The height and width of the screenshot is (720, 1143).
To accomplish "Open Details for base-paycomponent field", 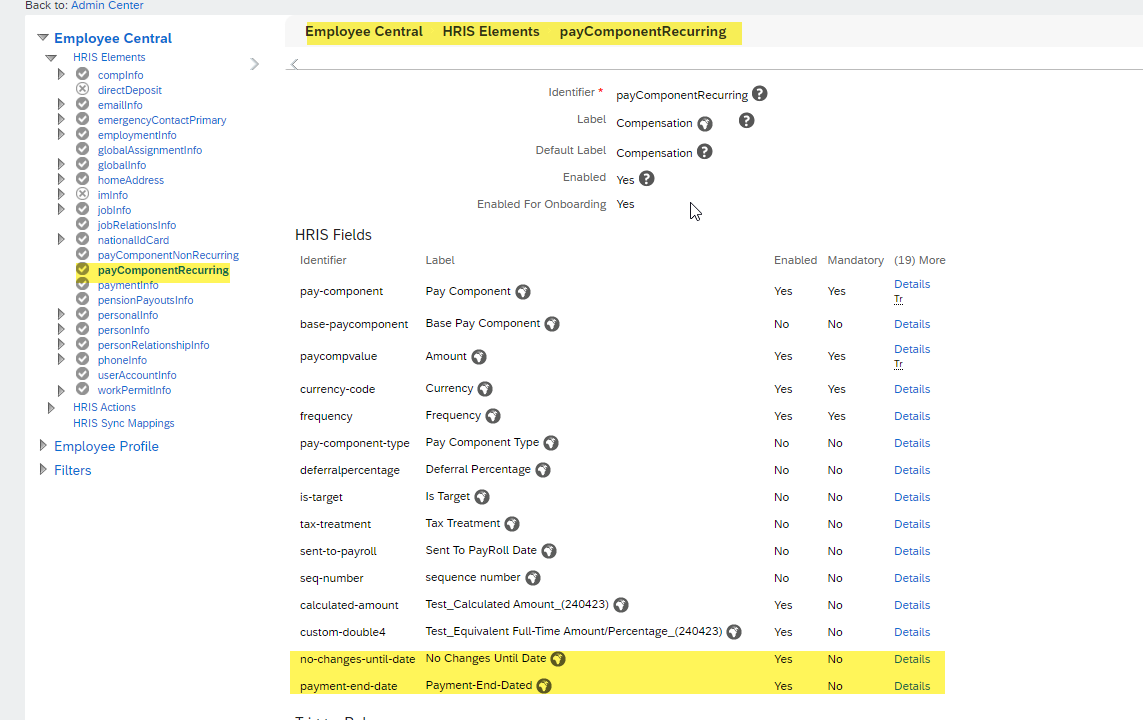I will (x=912, y=324).
